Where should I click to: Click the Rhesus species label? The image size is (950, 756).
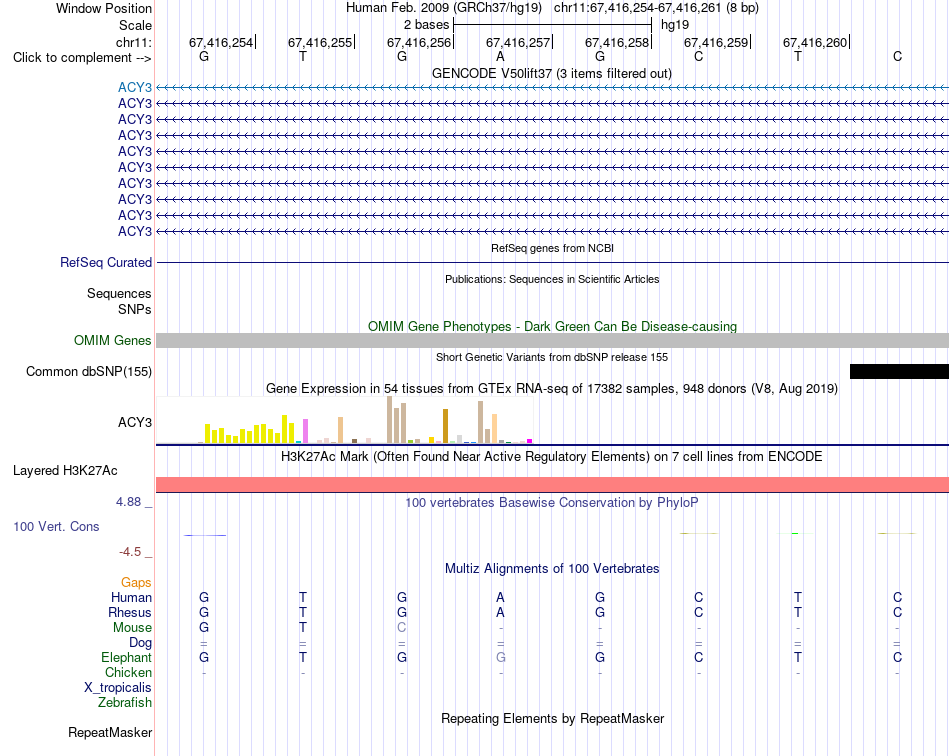click(x=130, y=612)
